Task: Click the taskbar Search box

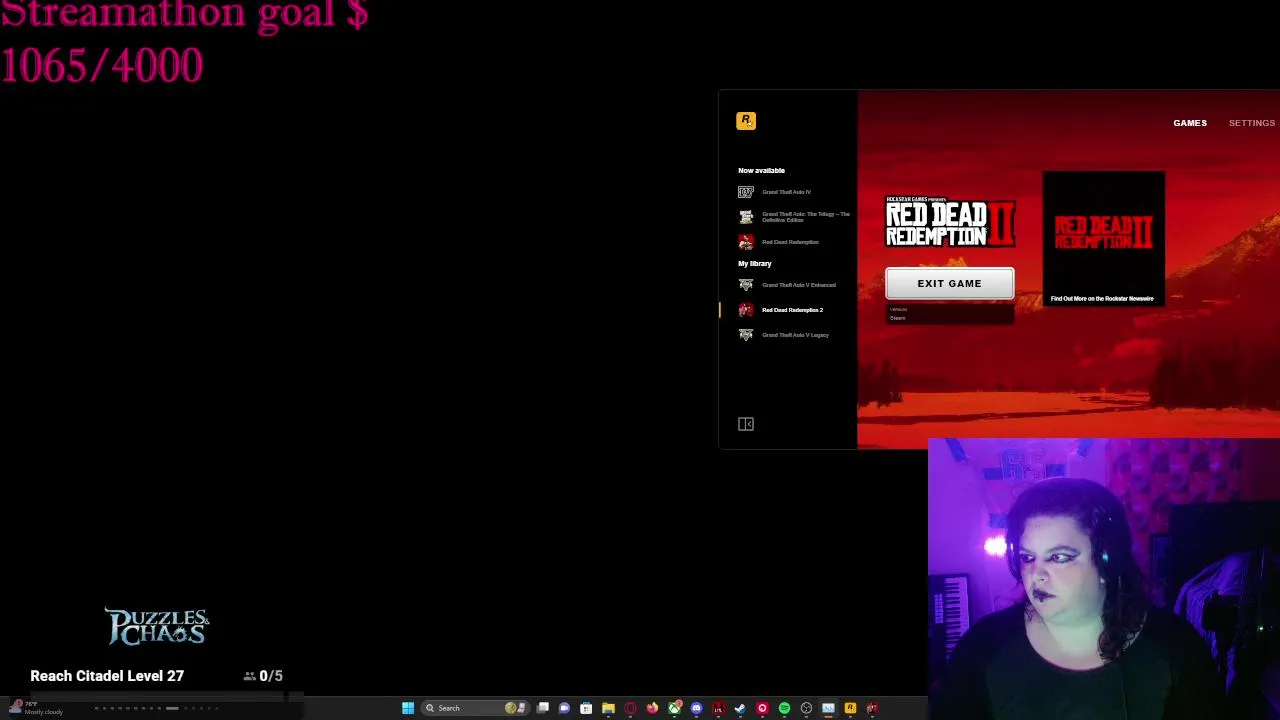Action: [476, 708]
